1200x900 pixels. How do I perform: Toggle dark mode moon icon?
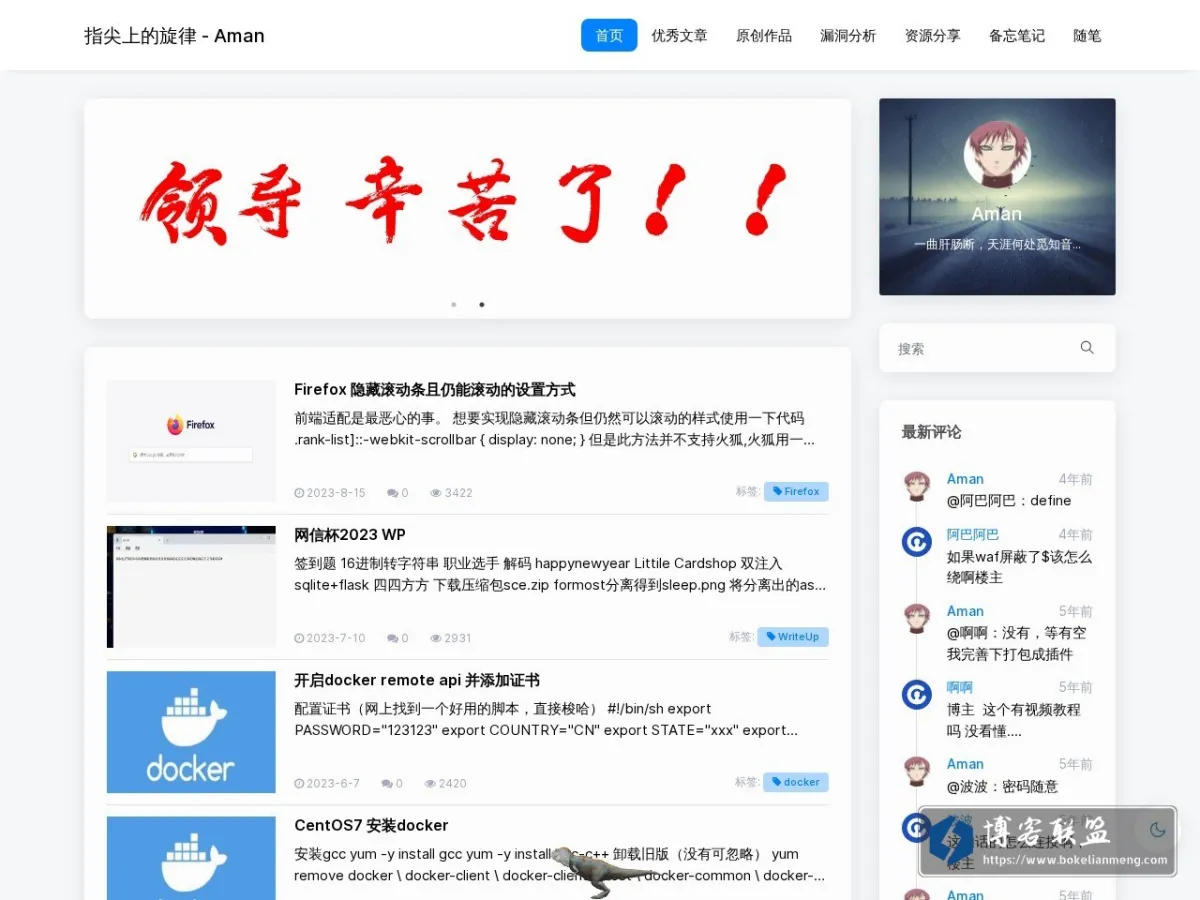tap(1158, 830)
